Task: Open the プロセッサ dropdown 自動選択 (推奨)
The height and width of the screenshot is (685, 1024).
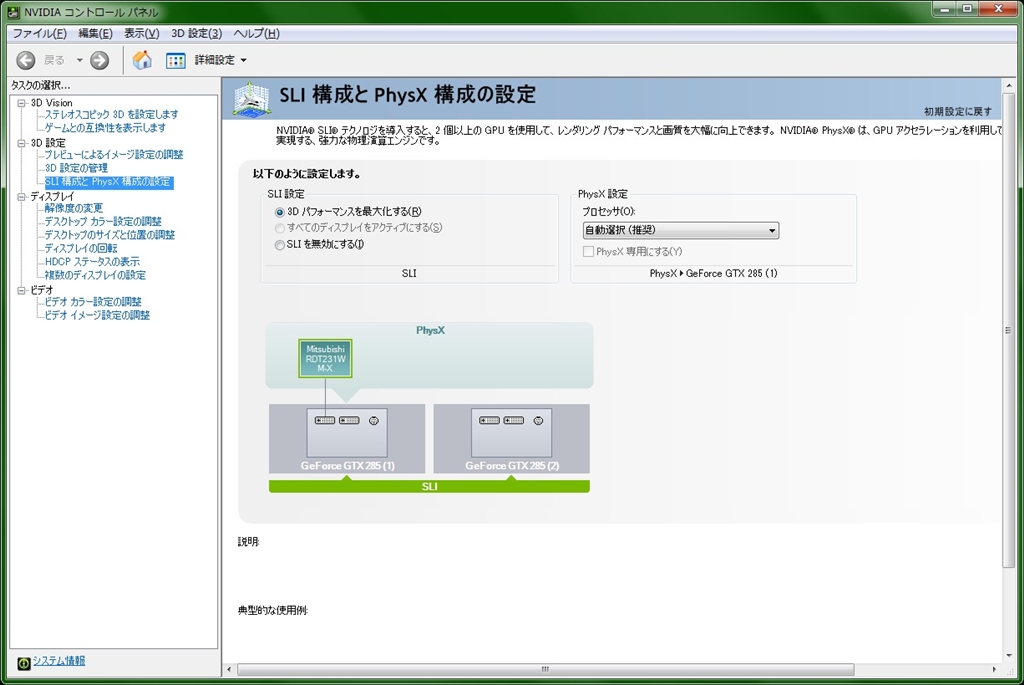Action: (680, 230)
